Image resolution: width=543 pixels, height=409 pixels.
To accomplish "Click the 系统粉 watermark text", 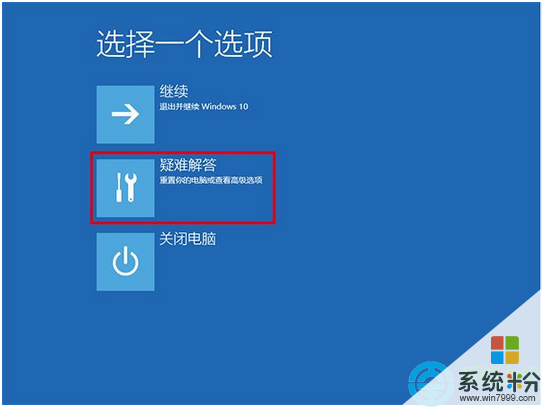I will [x=498, y=382].
